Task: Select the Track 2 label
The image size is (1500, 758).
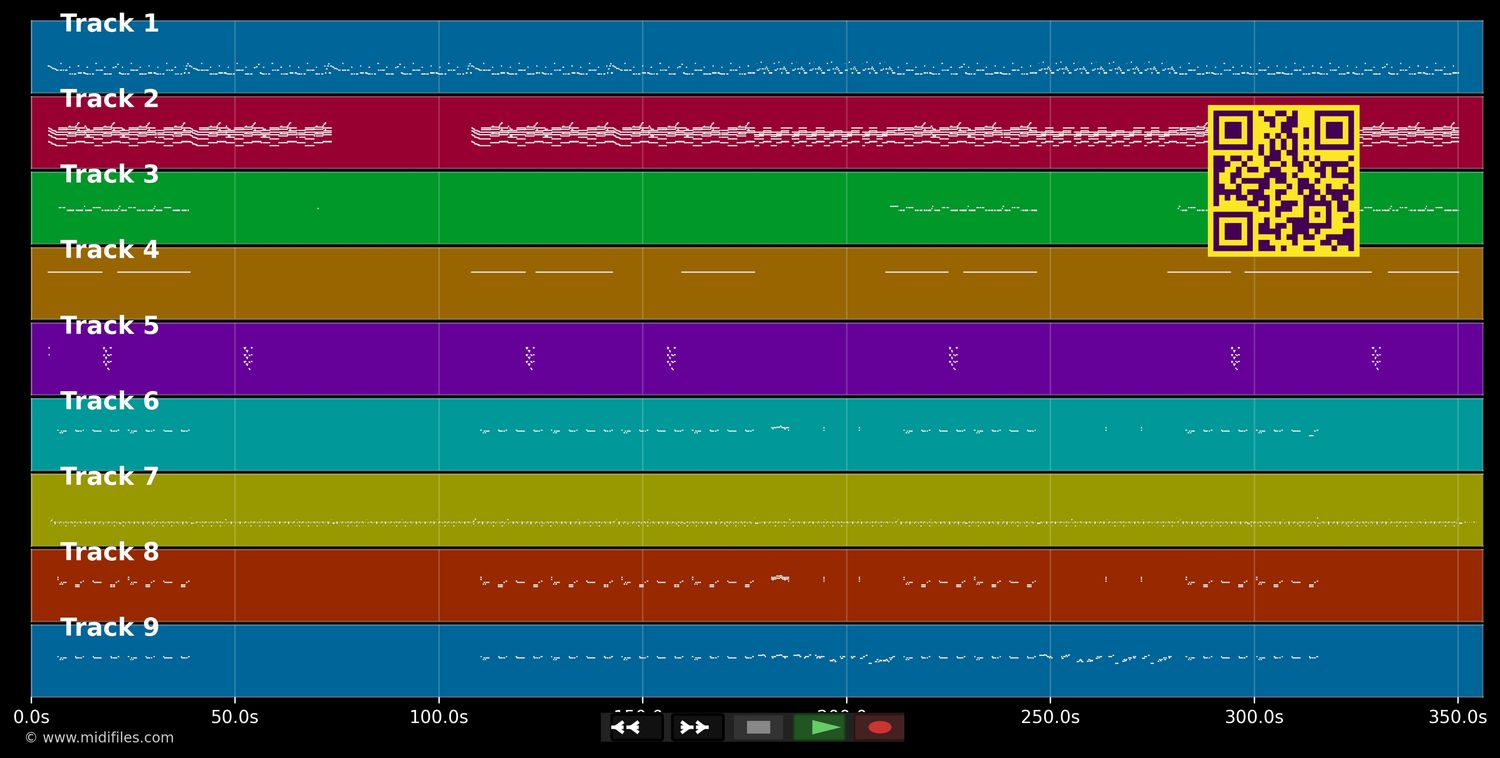Action: point(109,99)
